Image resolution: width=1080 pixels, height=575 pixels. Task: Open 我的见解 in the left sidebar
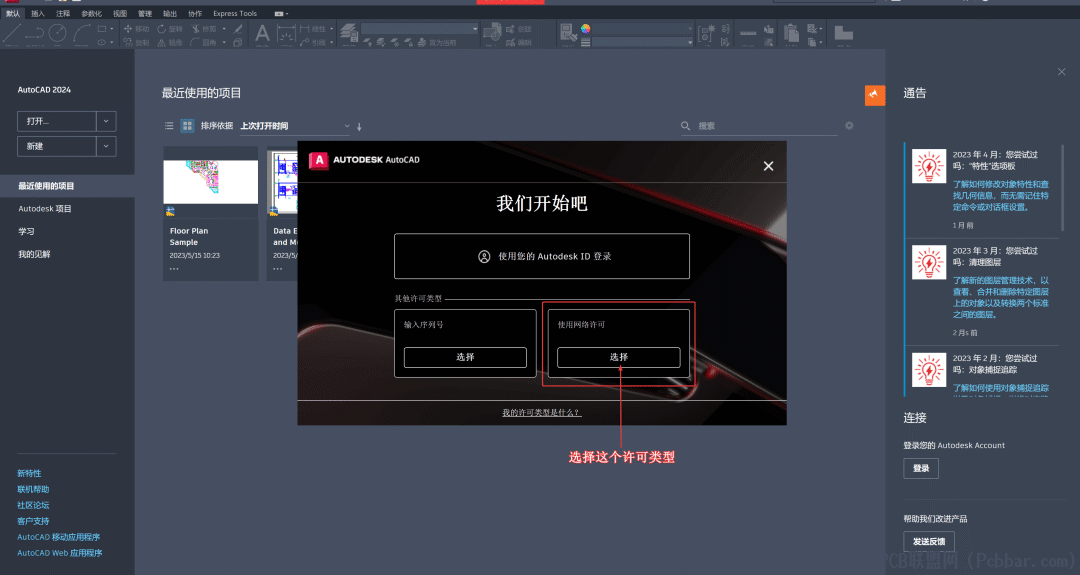pyautogui.click(x=34, y=254)
